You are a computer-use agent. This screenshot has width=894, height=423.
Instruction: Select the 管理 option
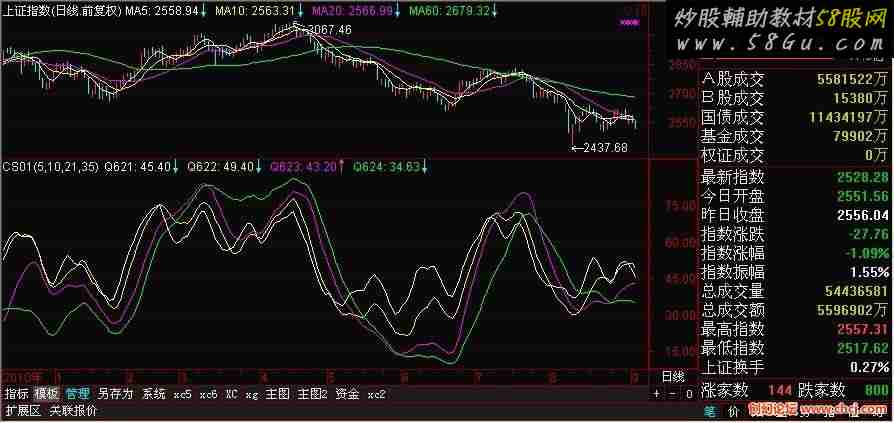pos(78,393)
